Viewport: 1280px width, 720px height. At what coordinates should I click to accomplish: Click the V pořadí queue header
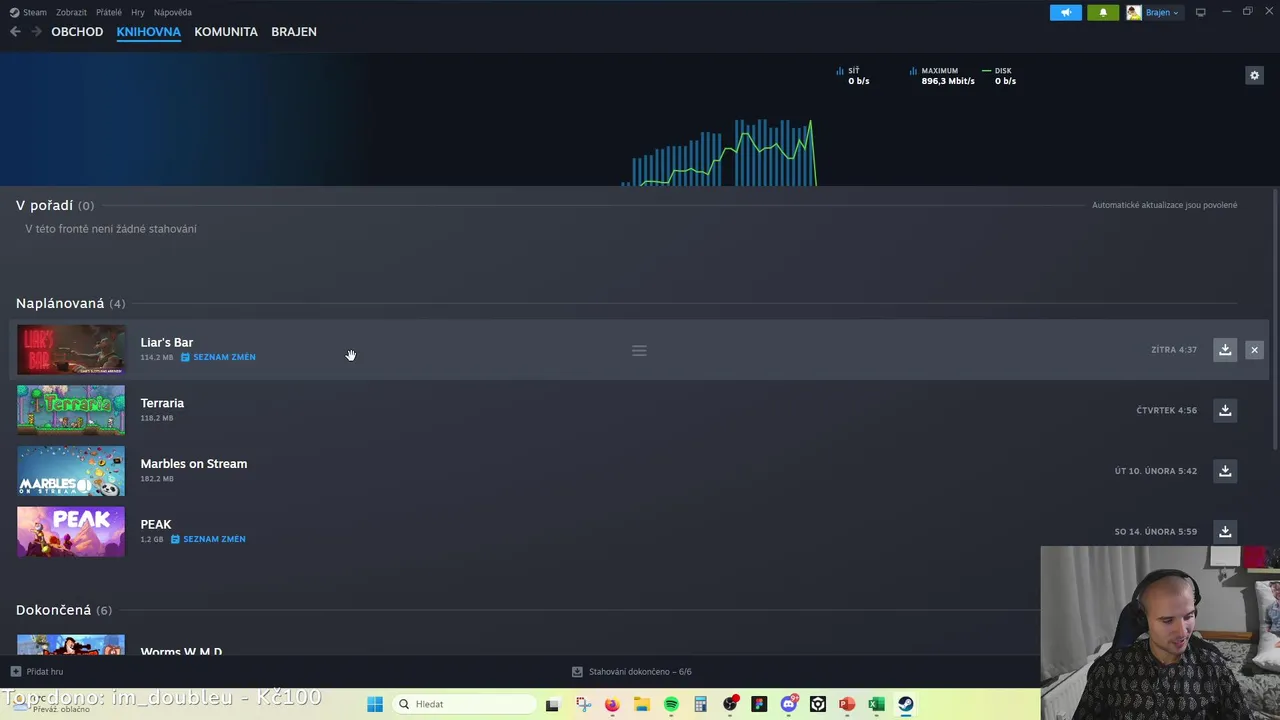(x=55, y=205)
